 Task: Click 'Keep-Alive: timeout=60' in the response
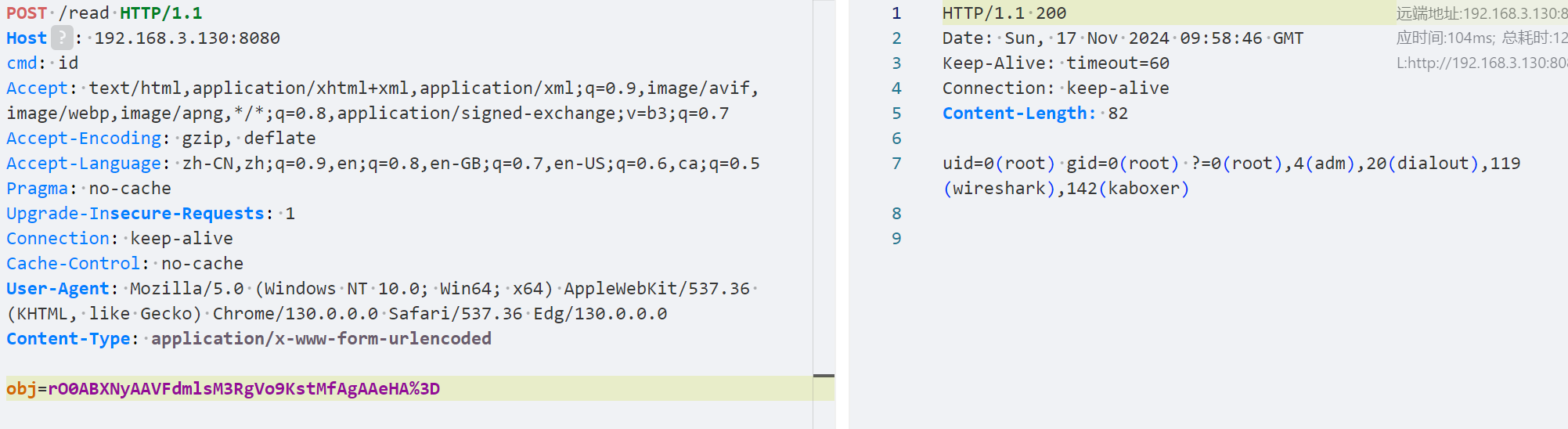[x=1056, y=63]
